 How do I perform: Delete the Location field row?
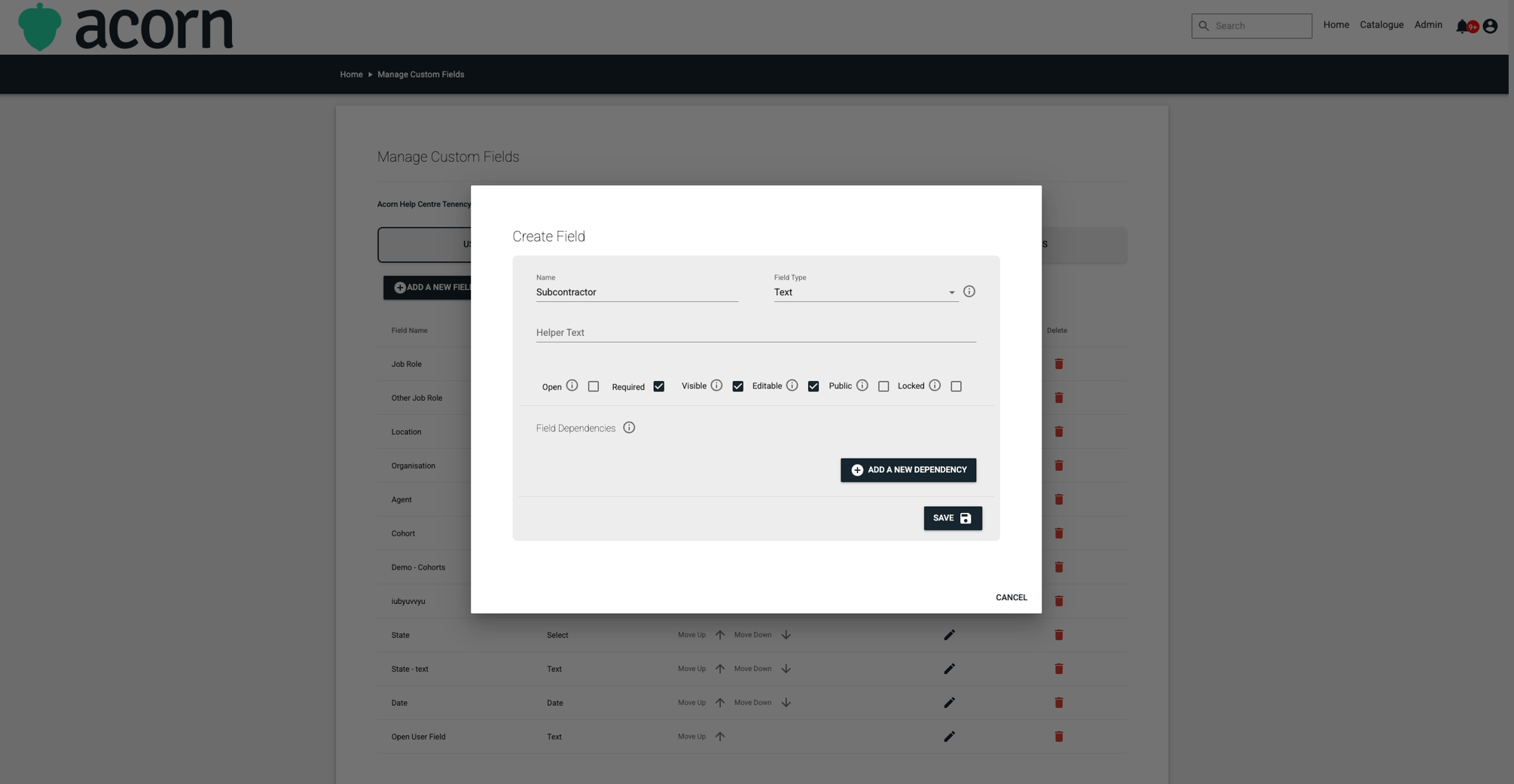tap(1059, 432)
